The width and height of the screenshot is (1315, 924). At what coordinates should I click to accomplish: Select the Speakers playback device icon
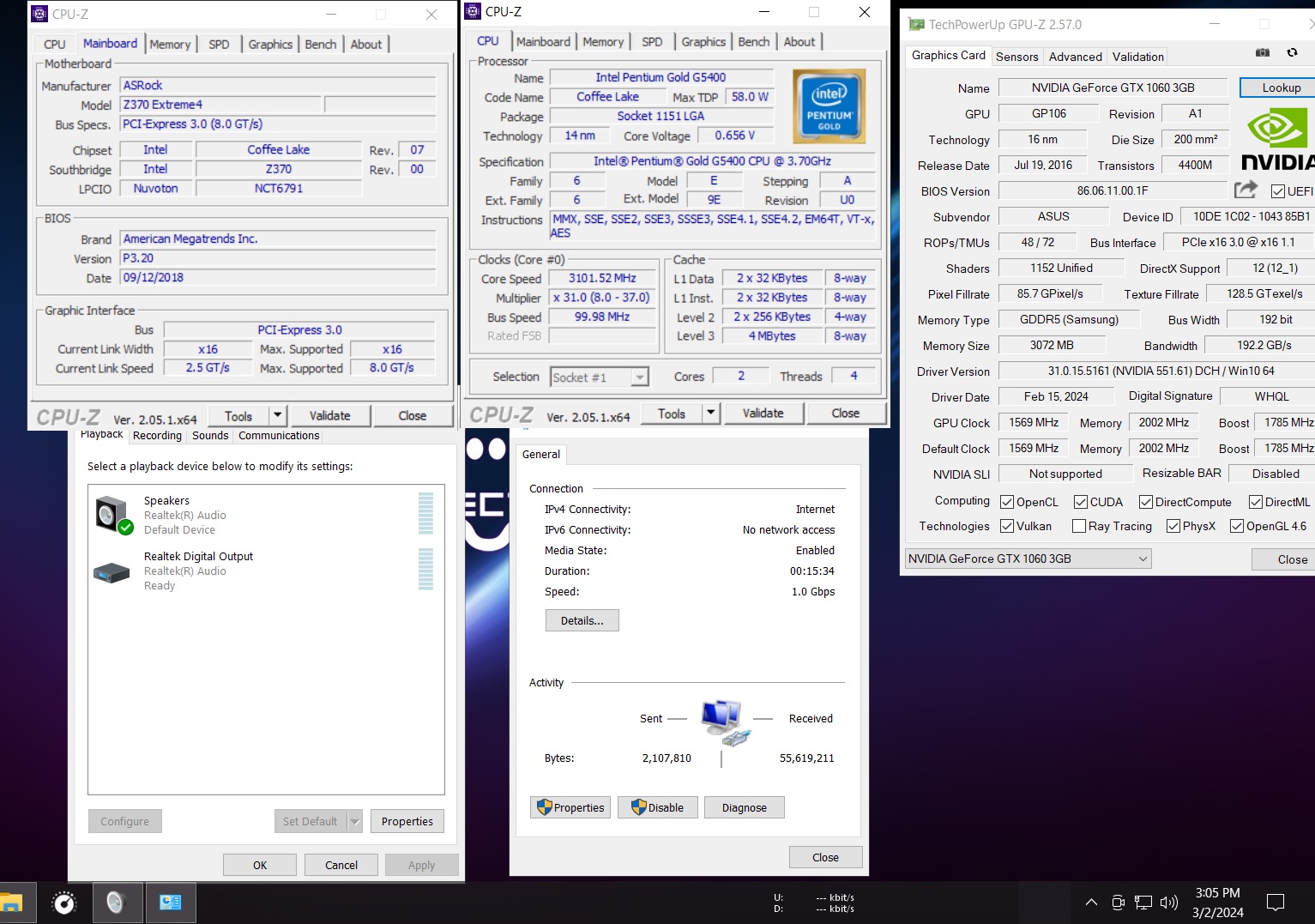[112, 515]
